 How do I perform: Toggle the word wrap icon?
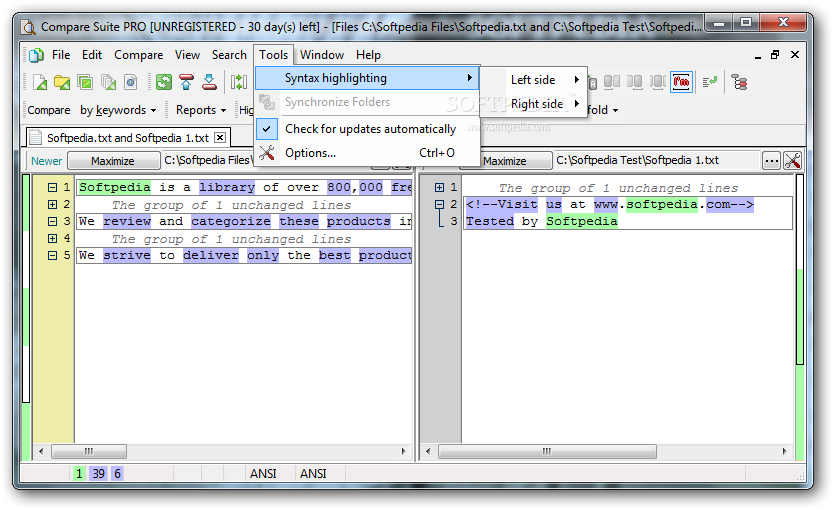[x=710, y=82]
